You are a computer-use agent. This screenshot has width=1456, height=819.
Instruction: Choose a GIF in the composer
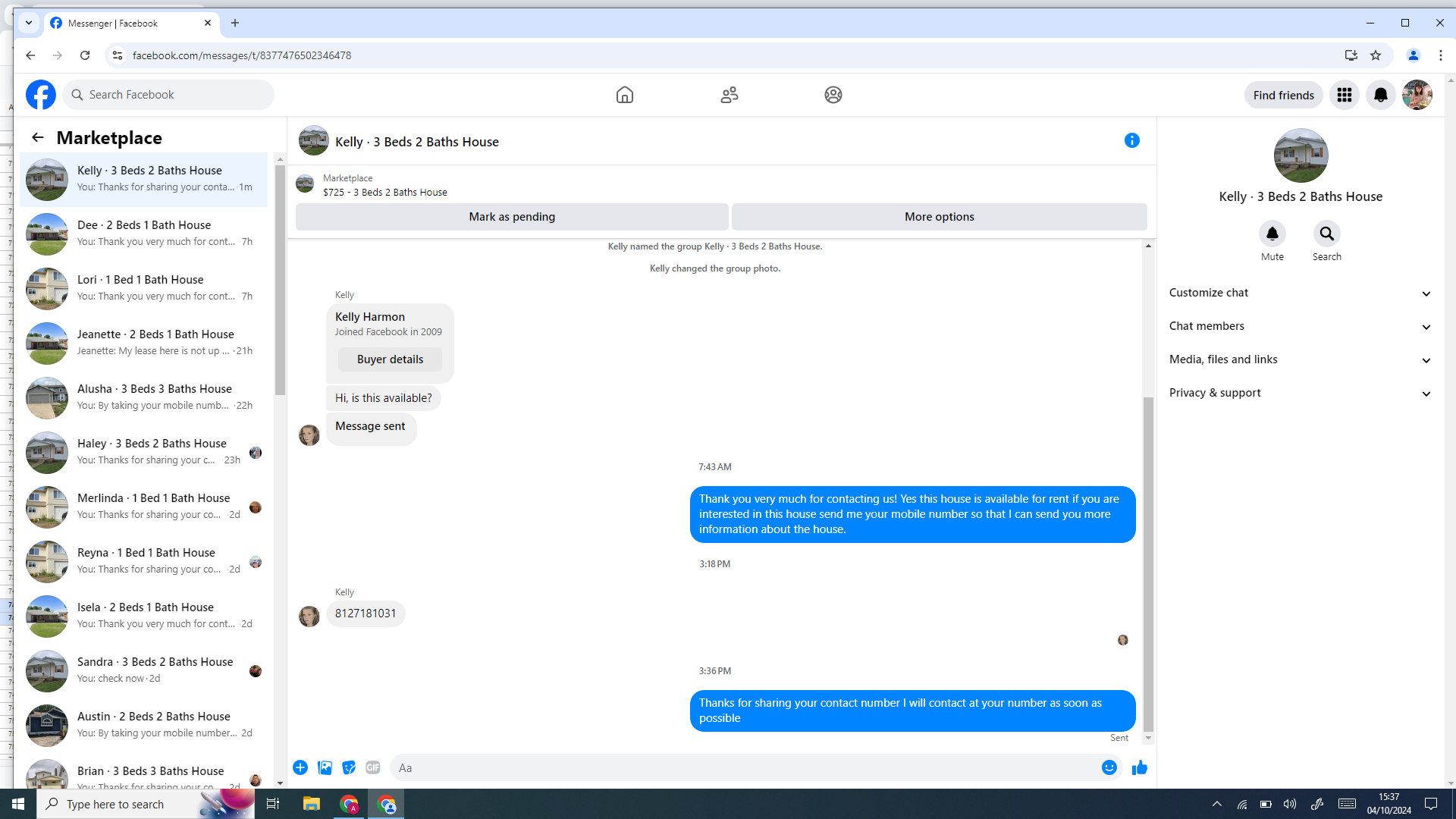point(373,767)
